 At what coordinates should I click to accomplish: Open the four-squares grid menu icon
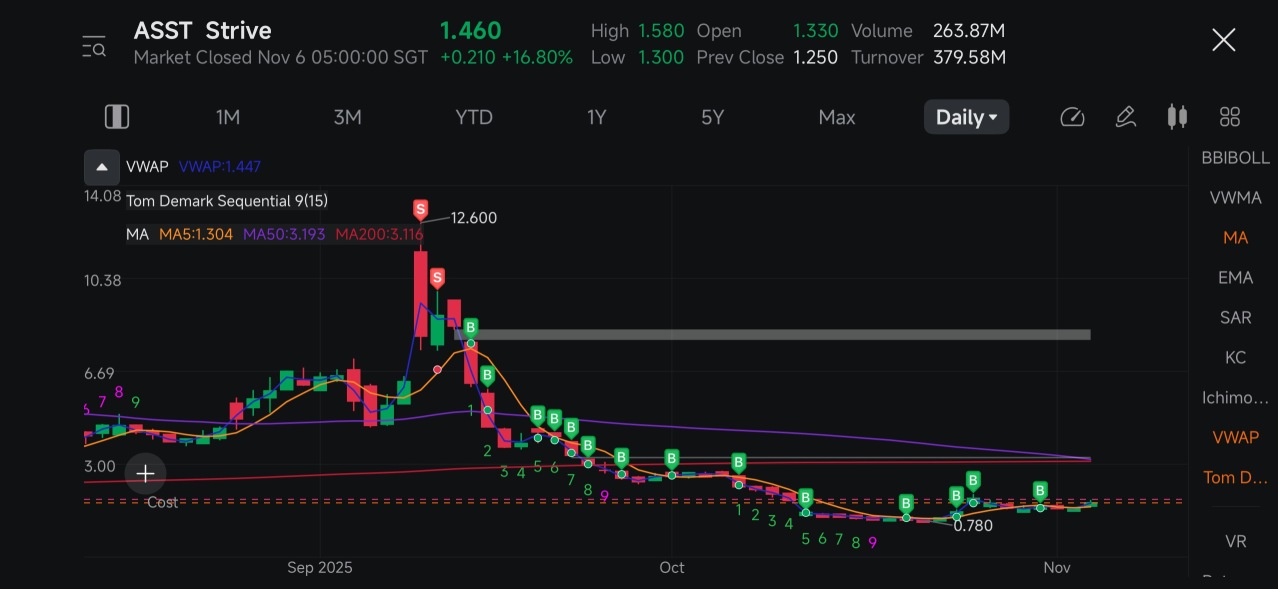pos(1230,117)
